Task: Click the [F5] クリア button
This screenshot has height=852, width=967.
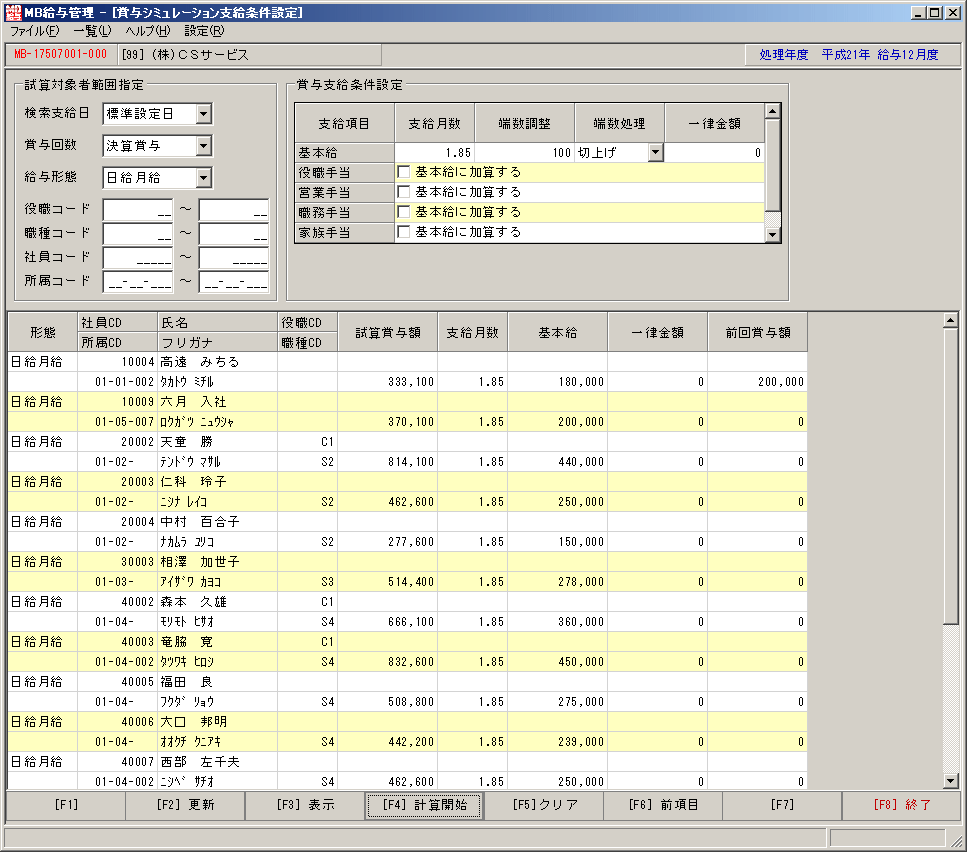Action: point(544,805)
